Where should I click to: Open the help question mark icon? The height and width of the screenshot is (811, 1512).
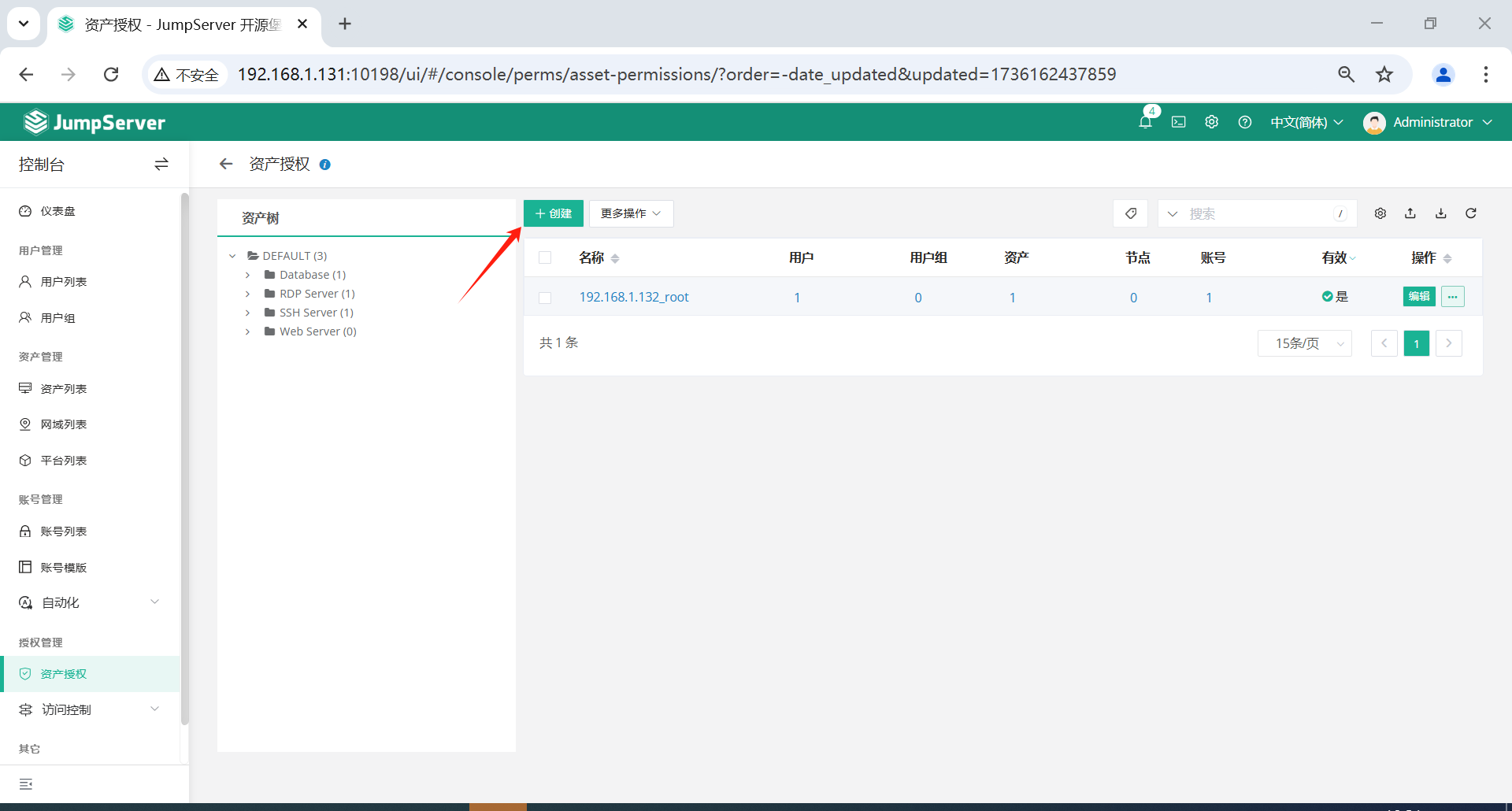(x=1245, y=122)
